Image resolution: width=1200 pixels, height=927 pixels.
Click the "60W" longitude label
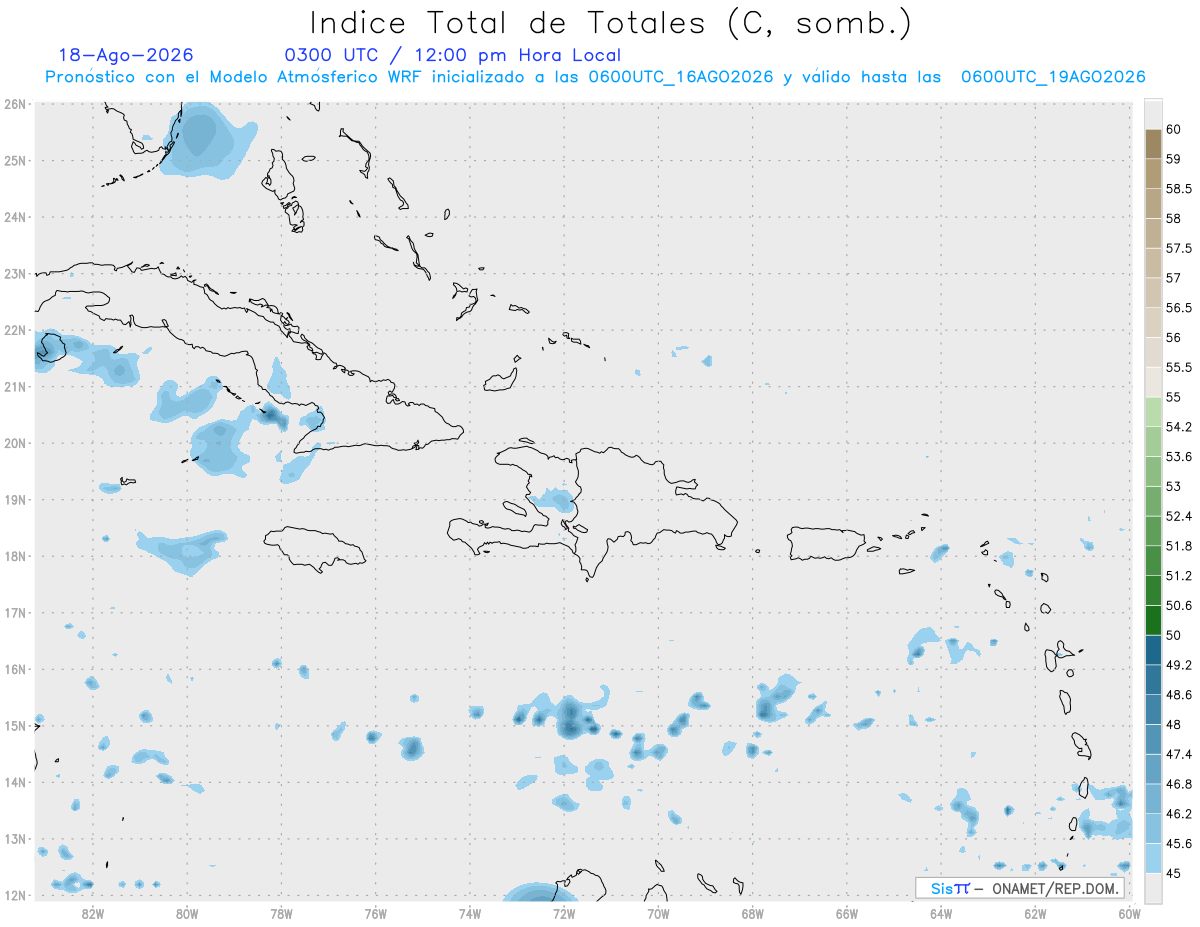(1130, 913)
